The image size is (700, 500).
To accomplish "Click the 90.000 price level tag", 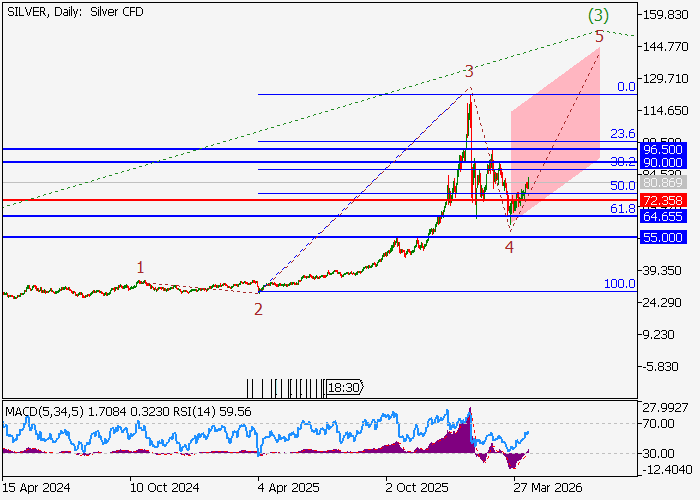I will click(x=662, y=162).
